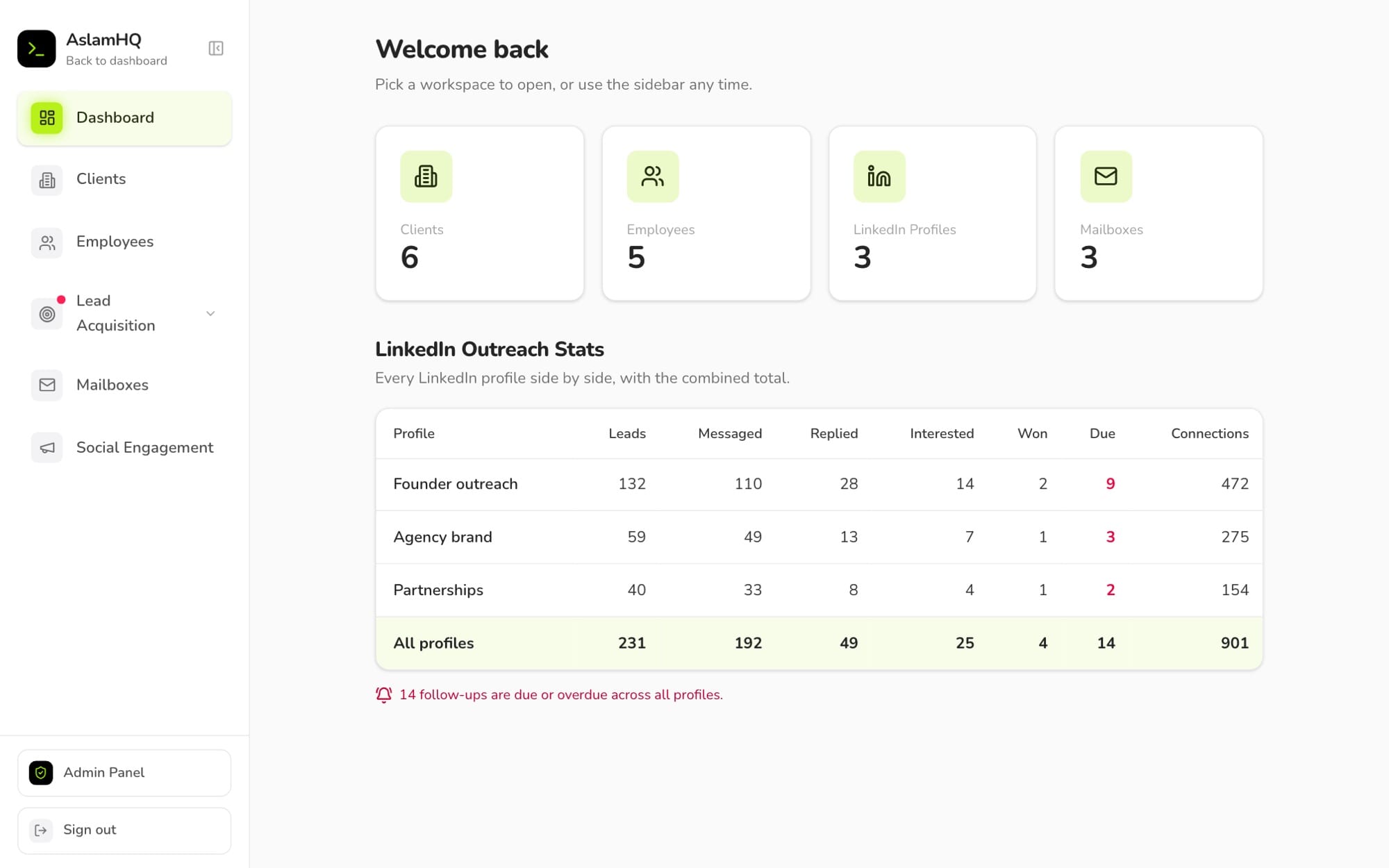Click the Social Engagement megaphone icon
This screenshot has width=1389, height=868.
tap(47, 448)
